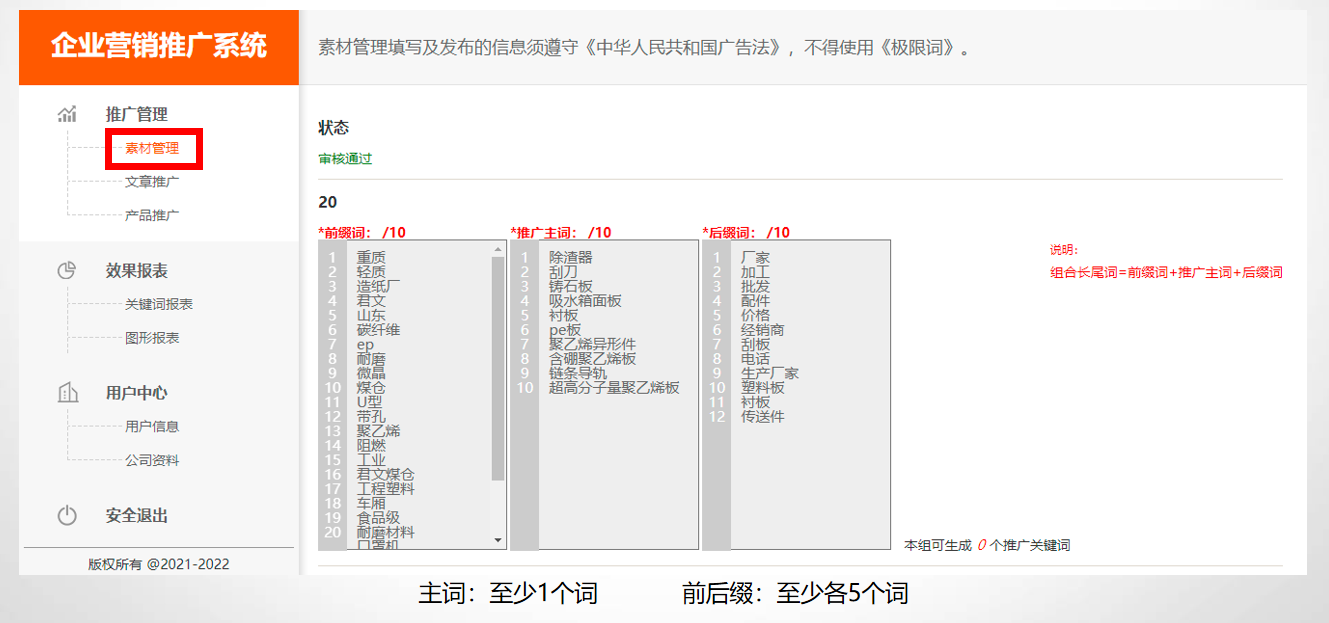Screen dimensions: 1329x623
Task: Click the 前缀词 list scrollbar thumb
Action: pyautogui.click(x=498, y=368)
